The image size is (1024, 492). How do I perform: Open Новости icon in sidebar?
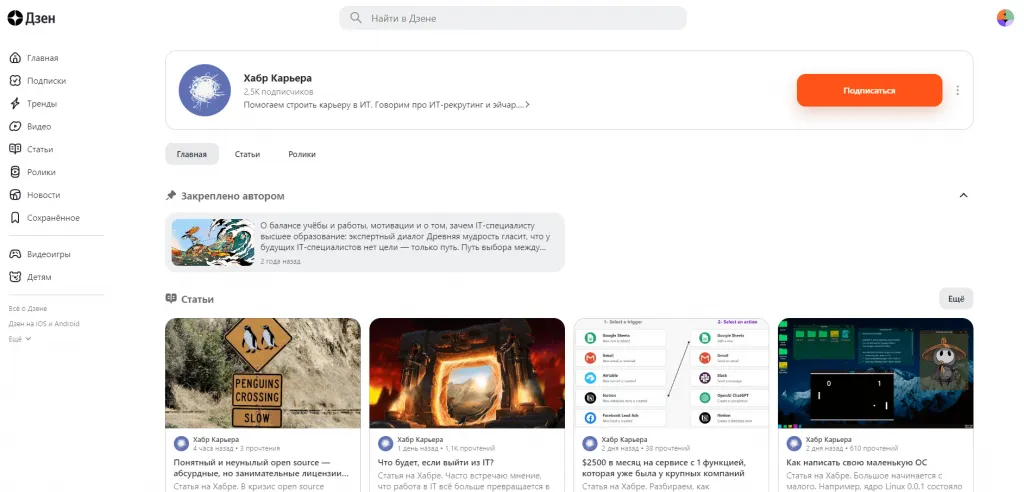[15, 195]
